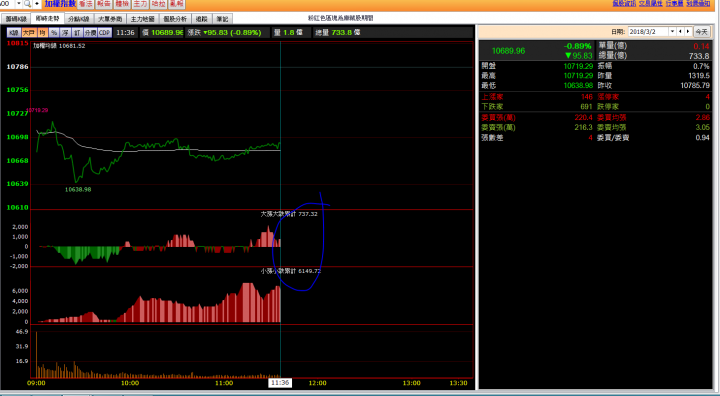This screenshot has width=720, height=396.
Task: Click the 總量 733.8 億 readout in the chart header
Action: point(338,33)
